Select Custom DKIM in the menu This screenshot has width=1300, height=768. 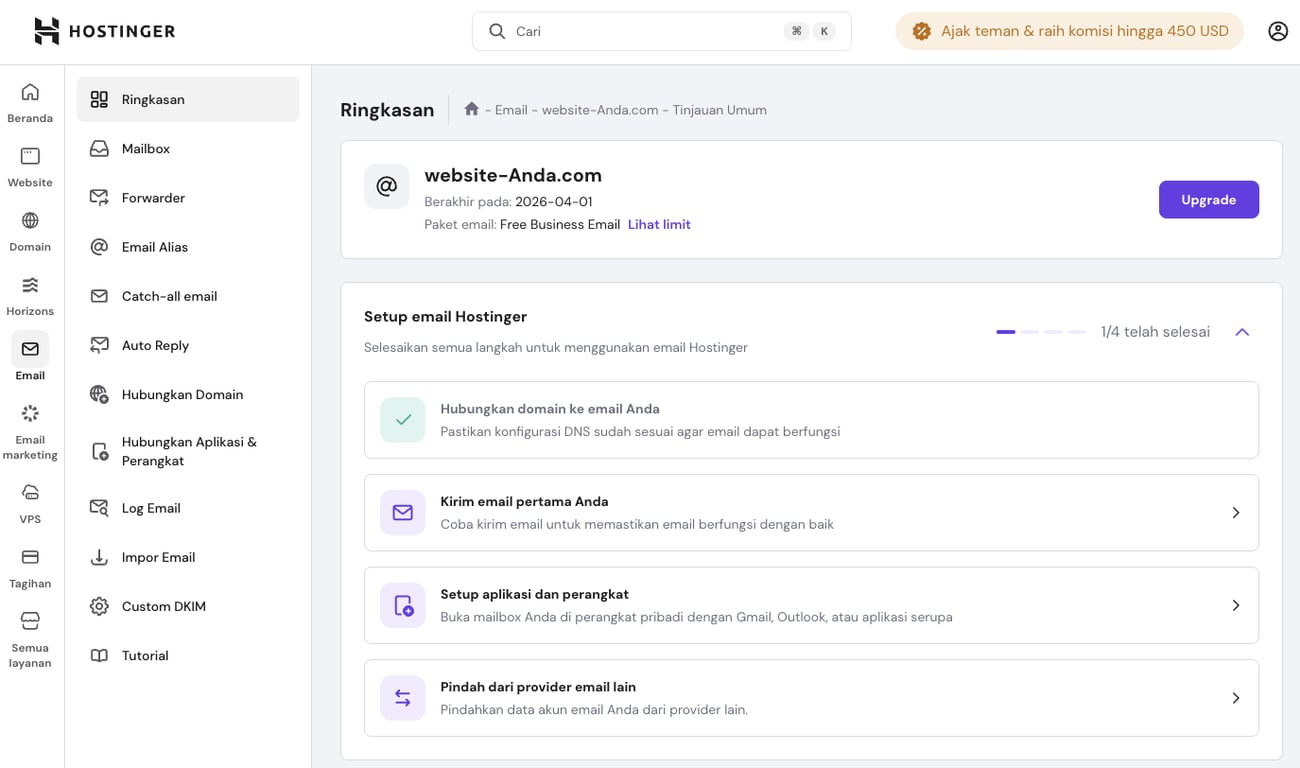tap(163, 607)
